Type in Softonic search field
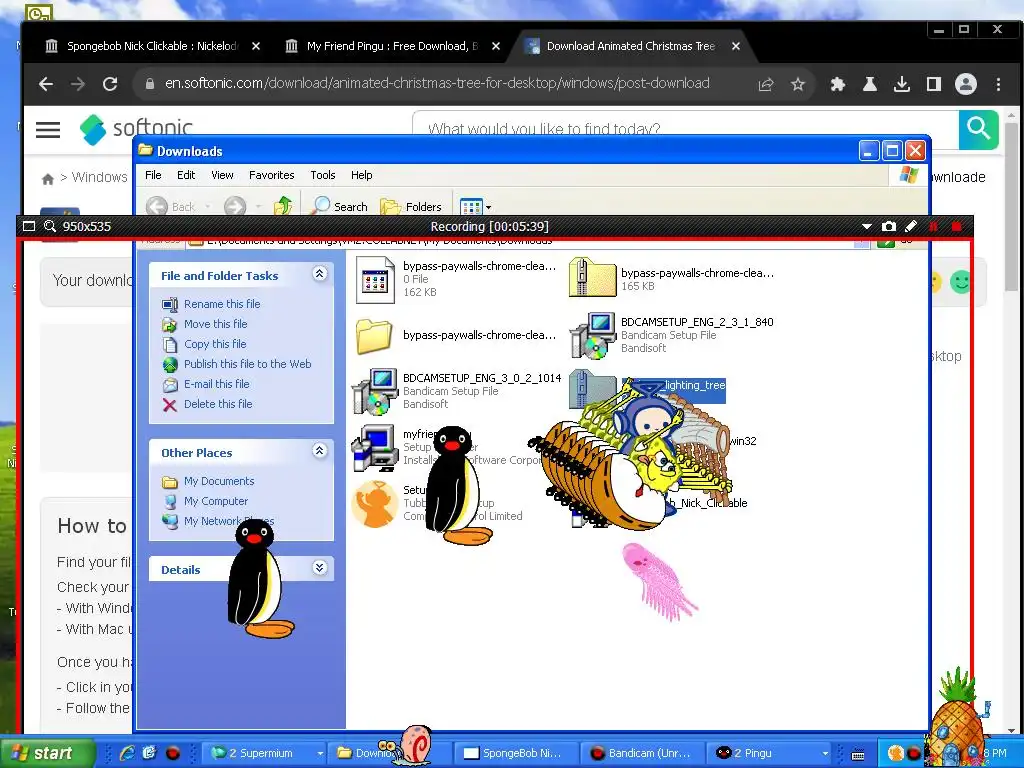 pos(686,129)
